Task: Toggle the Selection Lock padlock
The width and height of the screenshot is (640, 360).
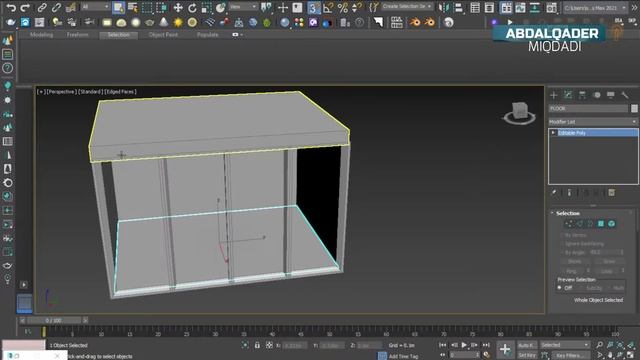Action: 257,345
